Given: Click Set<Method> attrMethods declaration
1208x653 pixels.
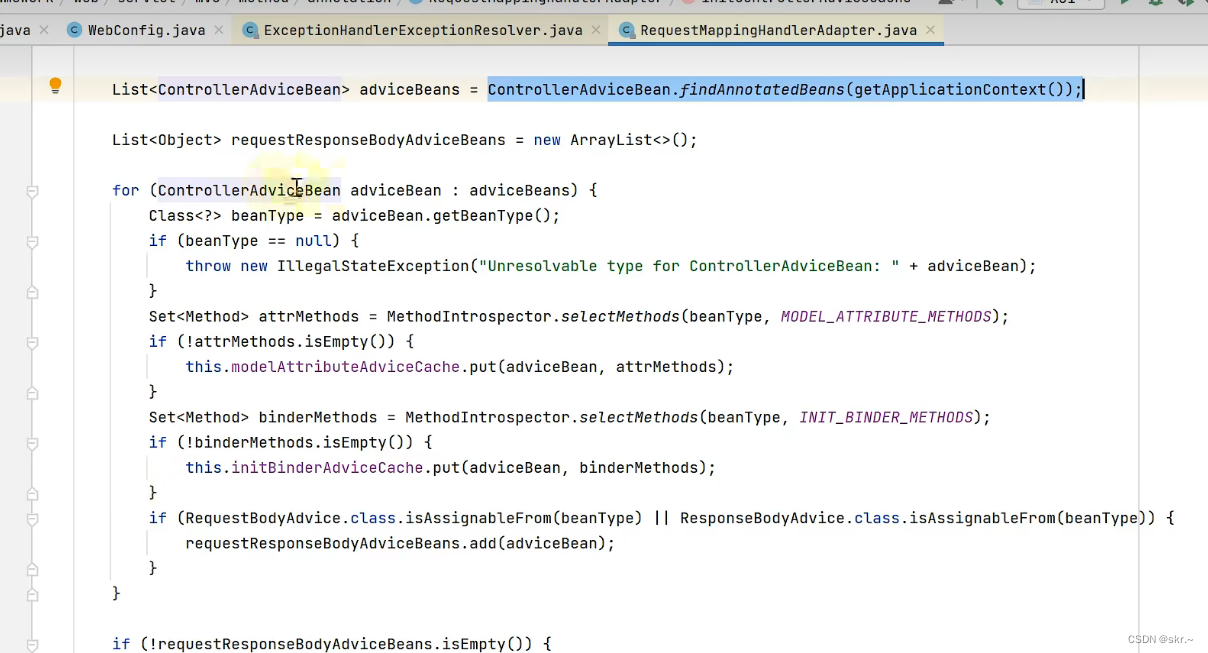Looking at the screenshot, I should coord(254,317).
